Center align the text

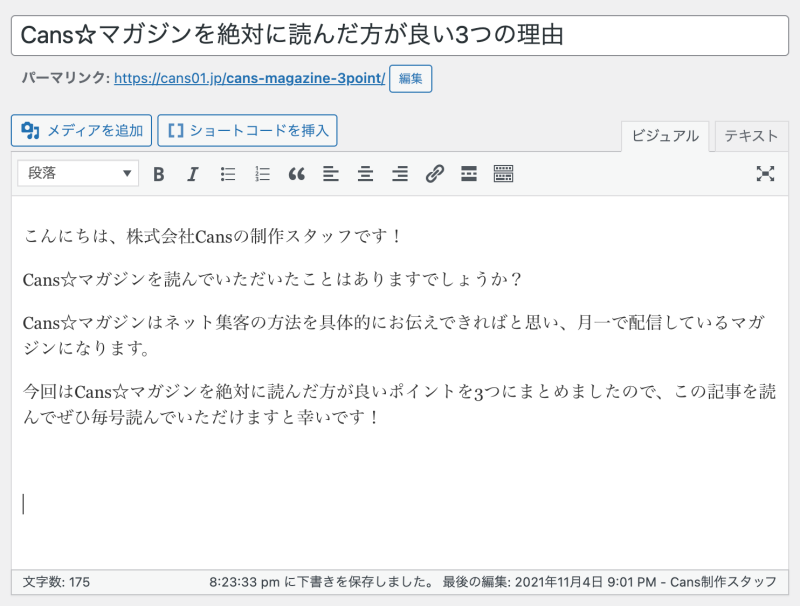(365, 174)
